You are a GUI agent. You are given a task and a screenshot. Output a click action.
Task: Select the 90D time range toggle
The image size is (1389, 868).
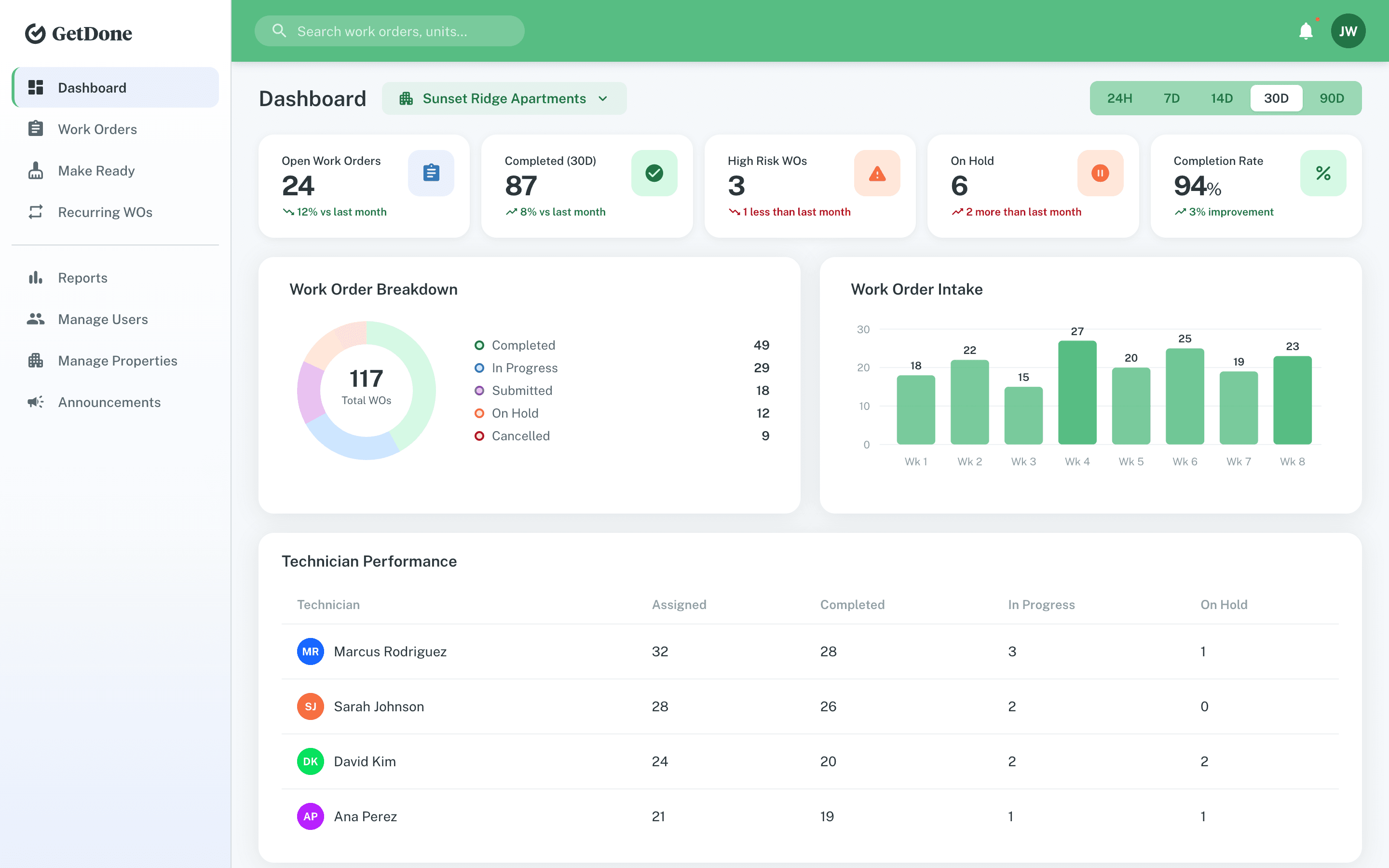[1332, 97]
